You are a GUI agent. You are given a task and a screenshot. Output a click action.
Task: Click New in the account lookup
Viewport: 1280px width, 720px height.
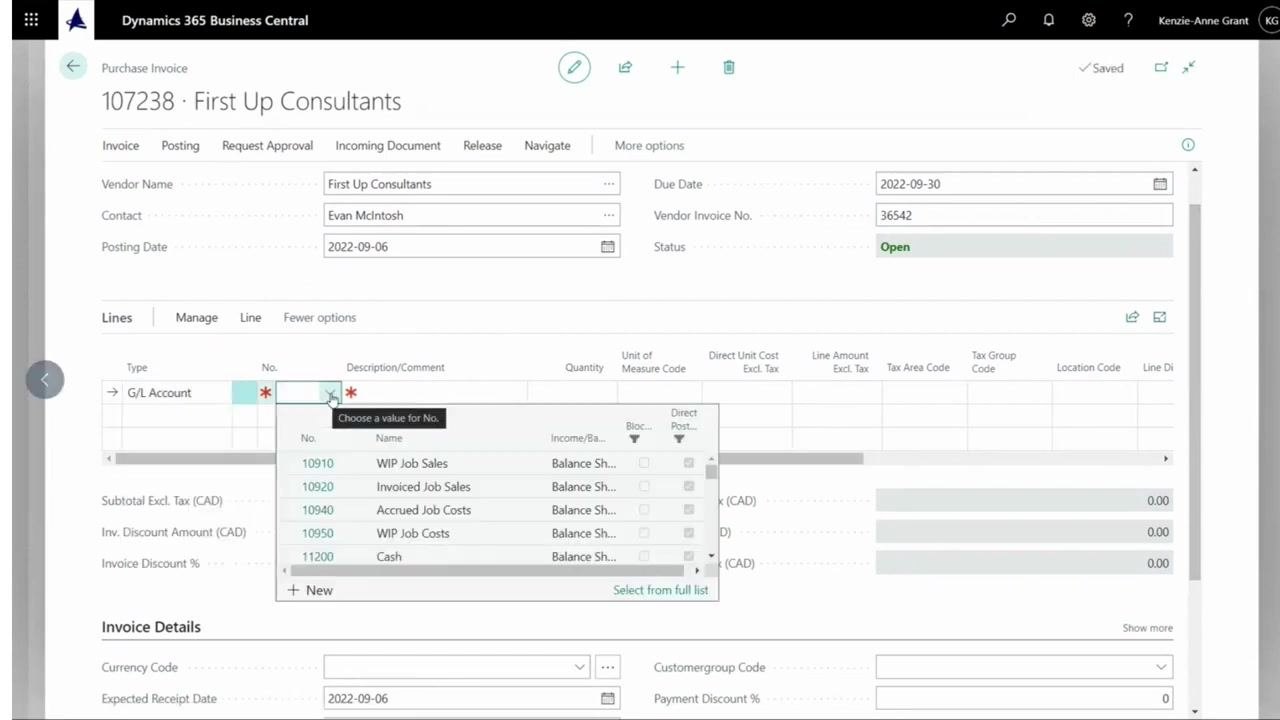pyautogui.click(x=310, y=590)
